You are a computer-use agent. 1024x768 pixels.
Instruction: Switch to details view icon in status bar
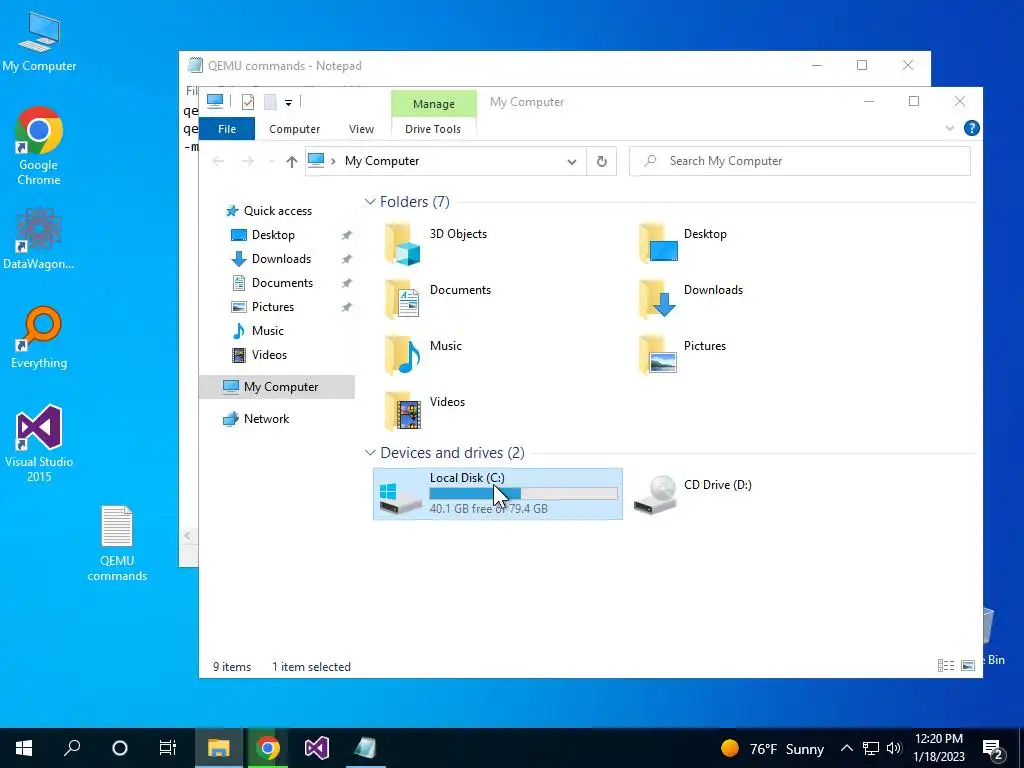click(946, 665)
